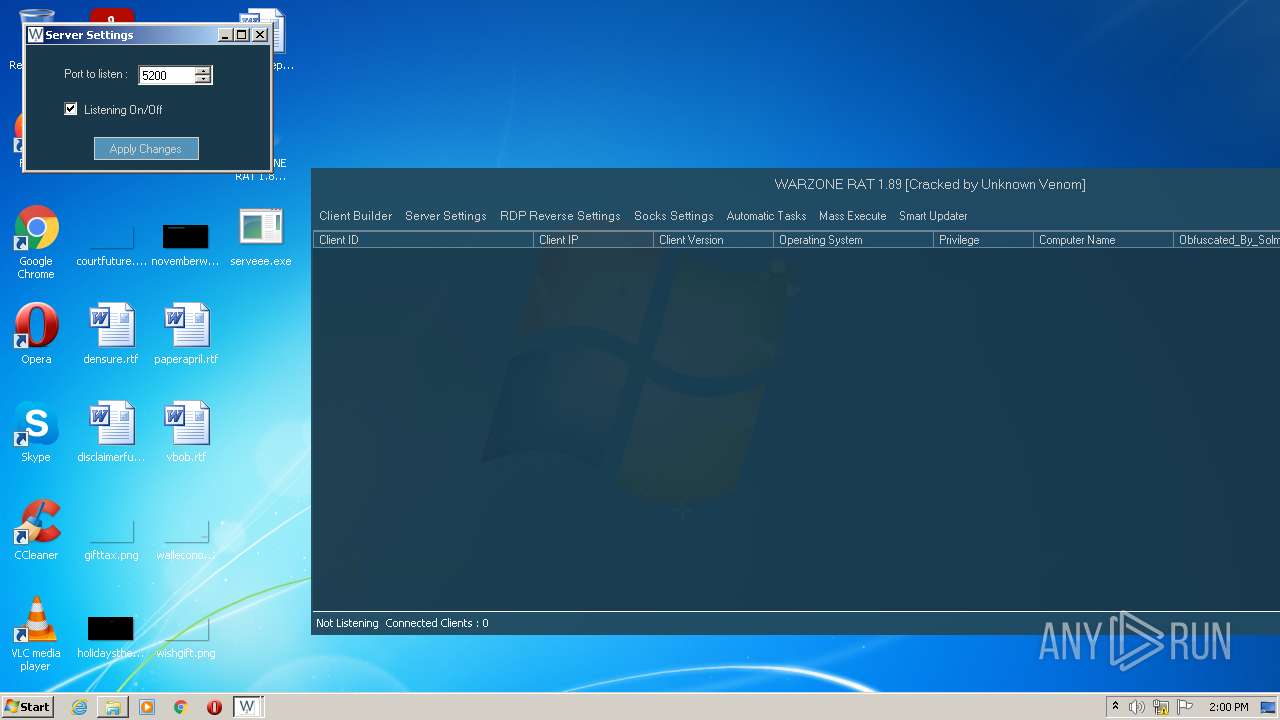Open the Socks Settings menu
Screen dimensions: 1280x720
(673, 216)
